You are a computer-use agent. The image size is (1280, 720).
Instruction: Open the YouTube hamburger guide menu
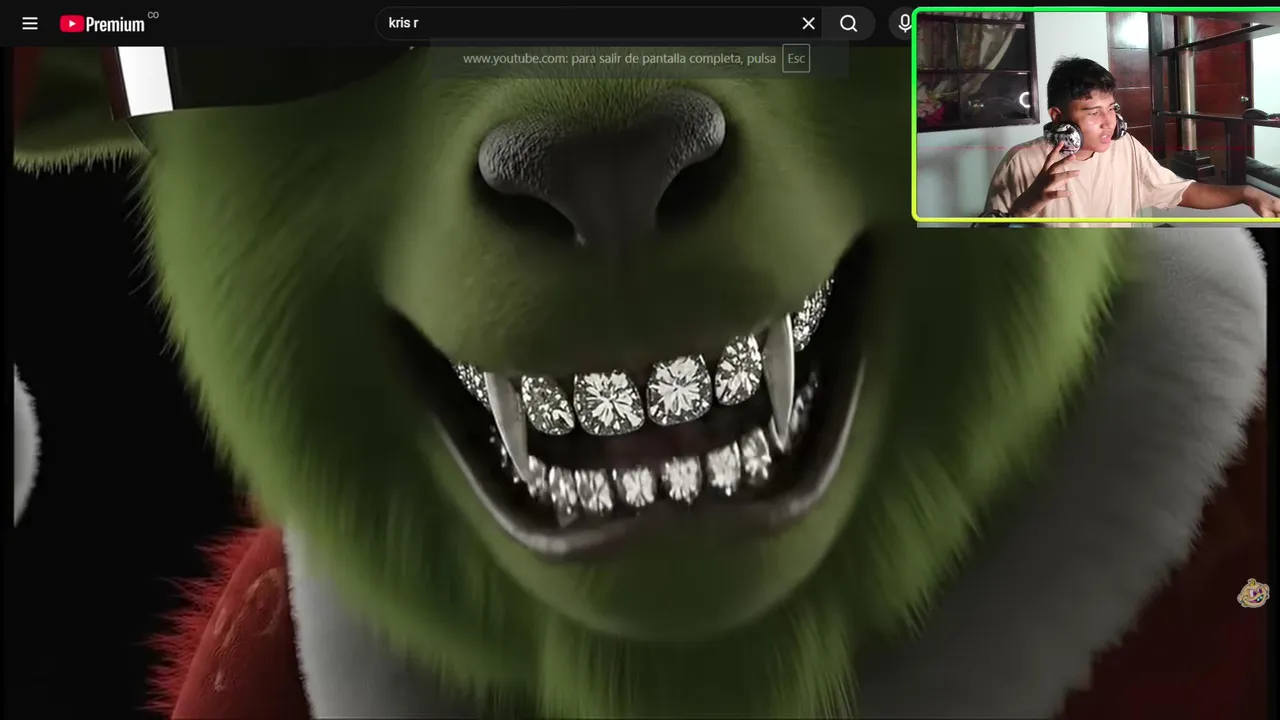pyautogui.click(x=30, y=23)
